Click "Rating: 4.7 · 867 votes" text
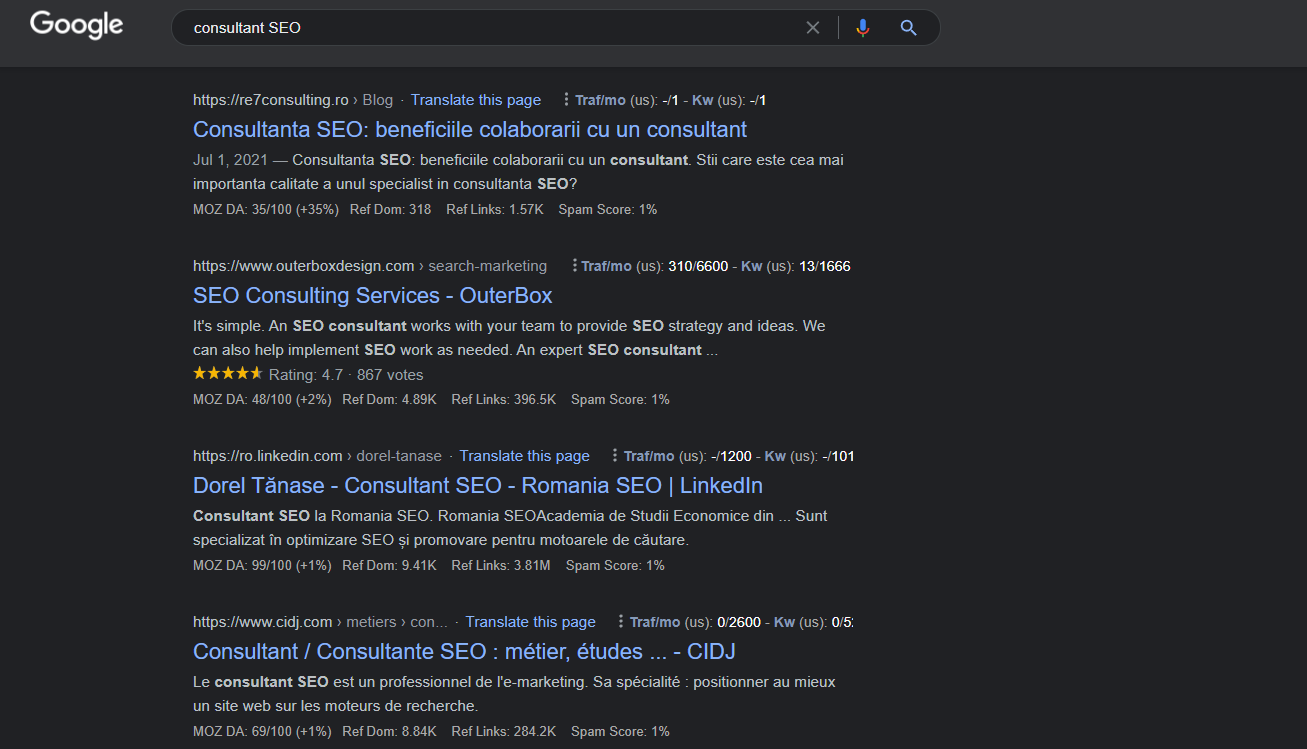 click(x=346, y=375)
